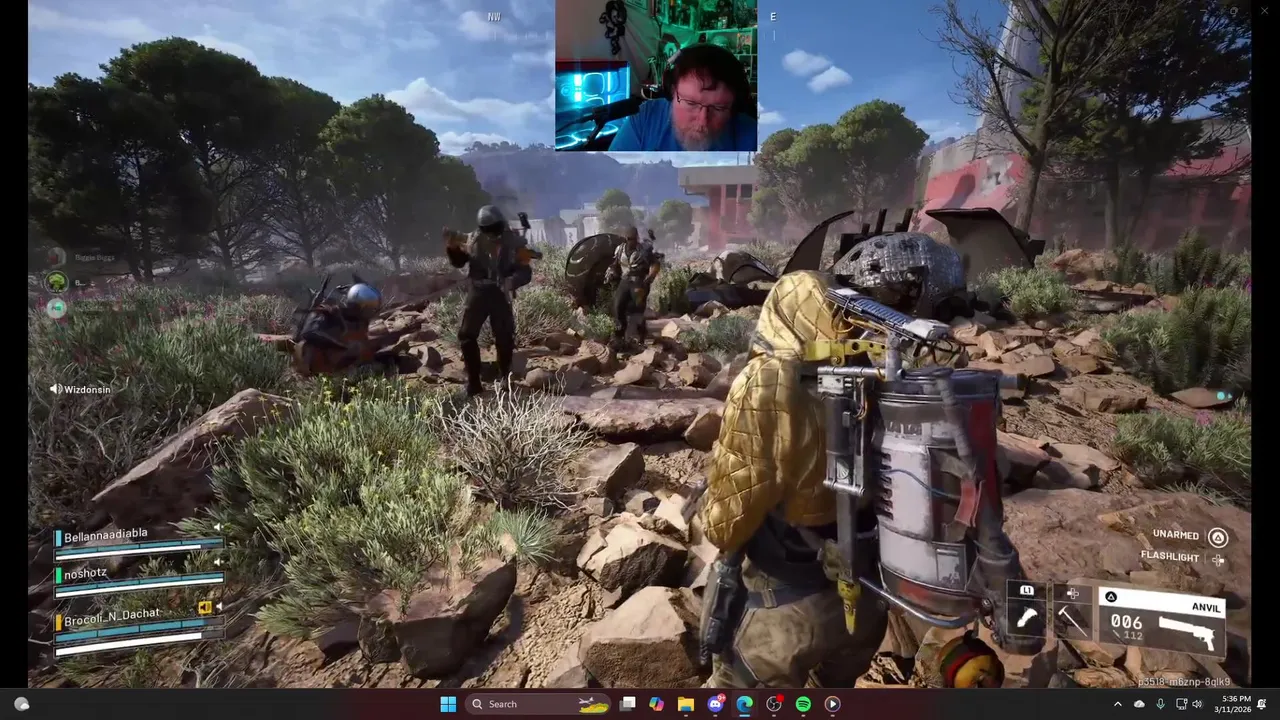
Task: Click the weather widget in the left taskbar corner
Action: click(x=21, y=704)
